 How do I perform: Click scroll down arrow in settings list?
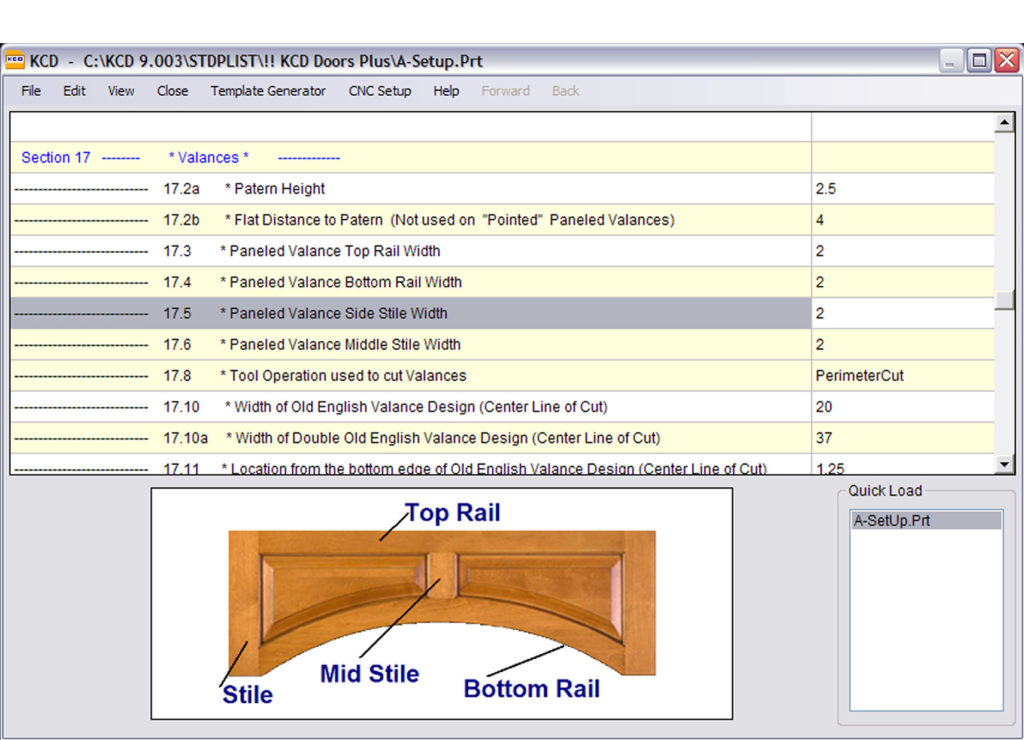[x=1004, y=464]
